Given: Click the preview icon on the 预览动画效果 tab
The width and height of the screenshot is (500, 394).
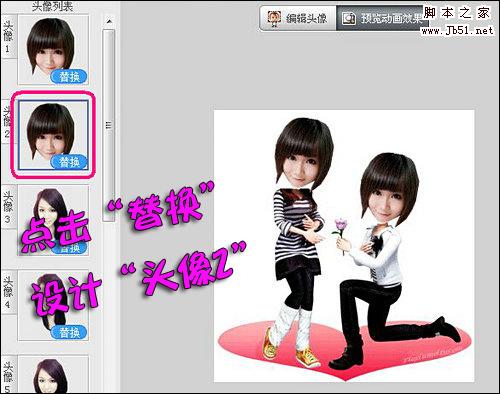Looking at the screenshot, I should coord(349,18).
